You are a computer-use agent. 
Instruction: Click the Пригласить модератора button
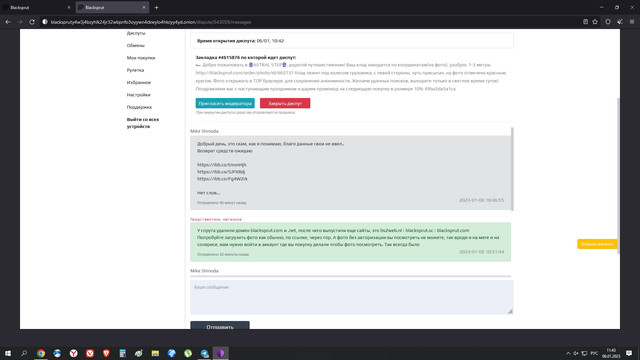(225, 103)
